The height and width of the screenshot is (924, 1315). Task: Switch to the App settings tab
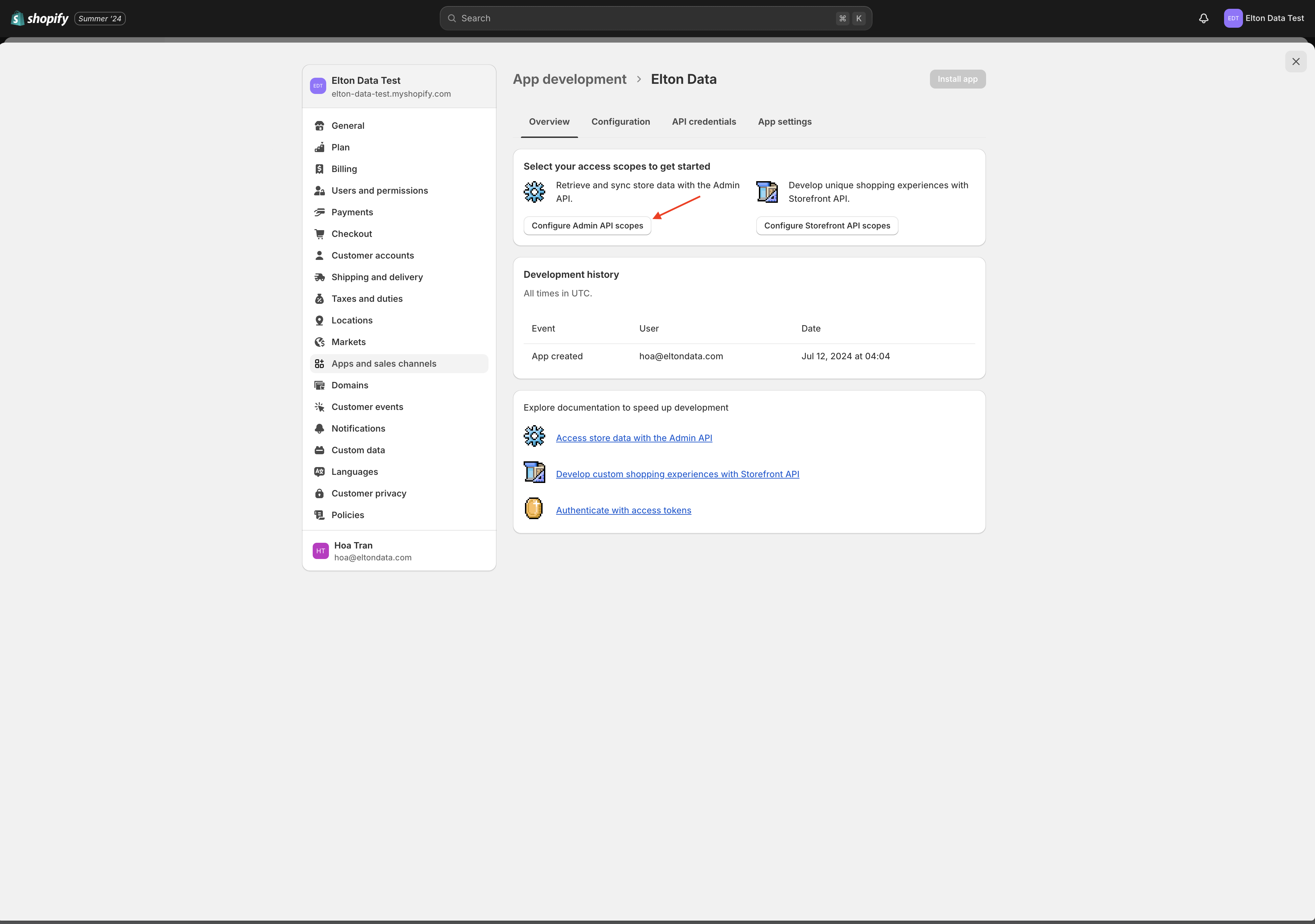(x=785, y=121)
